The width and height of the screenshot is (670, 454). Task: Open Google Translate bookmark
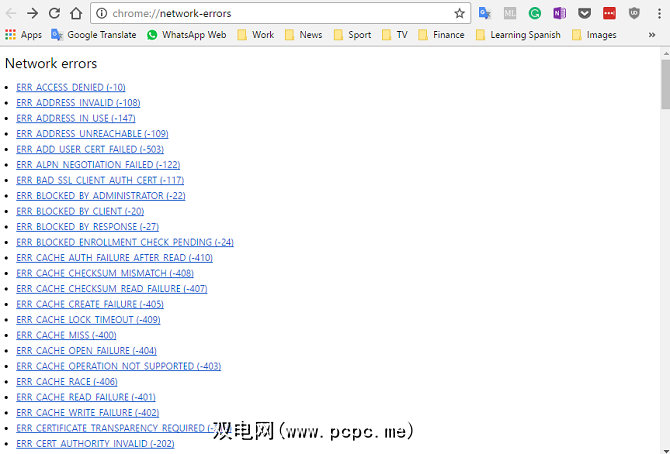click(x=94, y=35)
